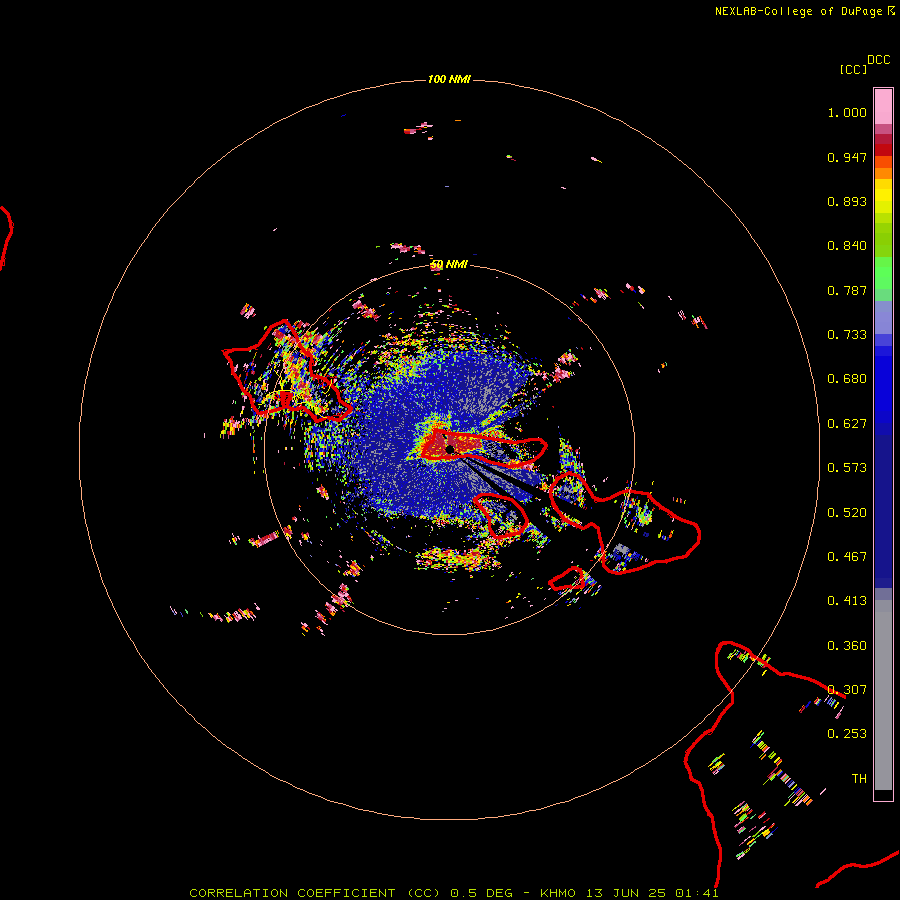Click the black radar site dot at center
Image resolution: width=900 pixels, height=900 pixels.
[x=450, y=449]
